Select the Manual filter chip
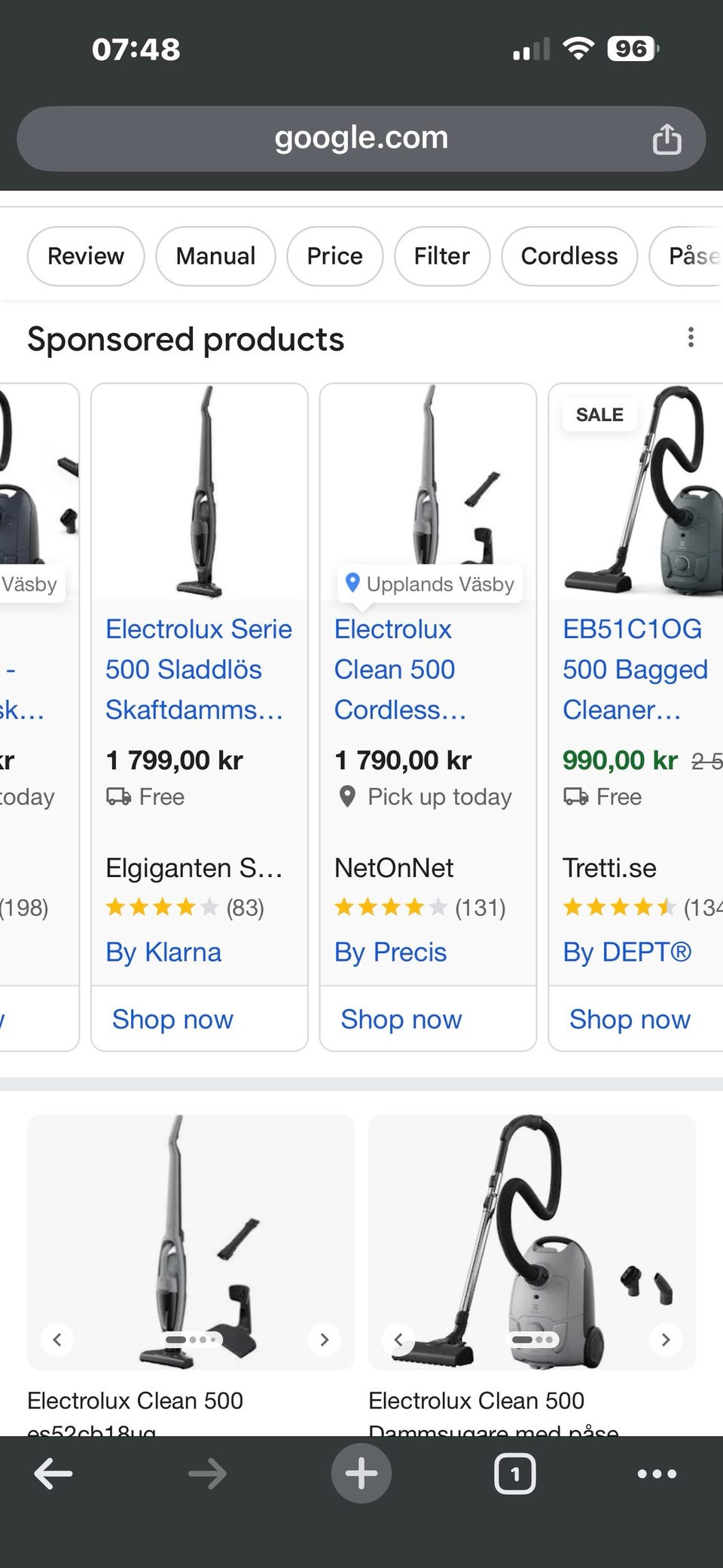This screenshot has height=1568, width=723. 215,256
